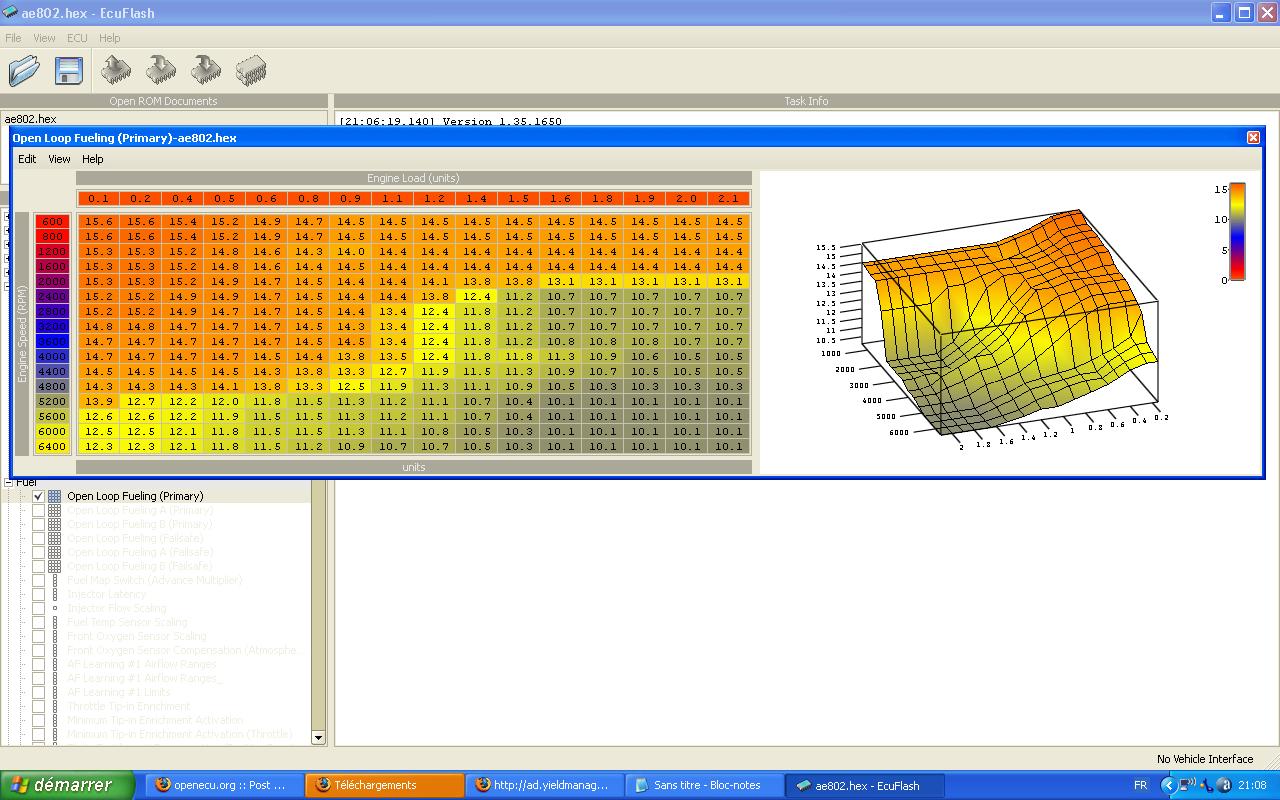Switch to the Téléchargements taskbar window
1280x800 pixels.
pyautogui.click(x=385, y=785)
